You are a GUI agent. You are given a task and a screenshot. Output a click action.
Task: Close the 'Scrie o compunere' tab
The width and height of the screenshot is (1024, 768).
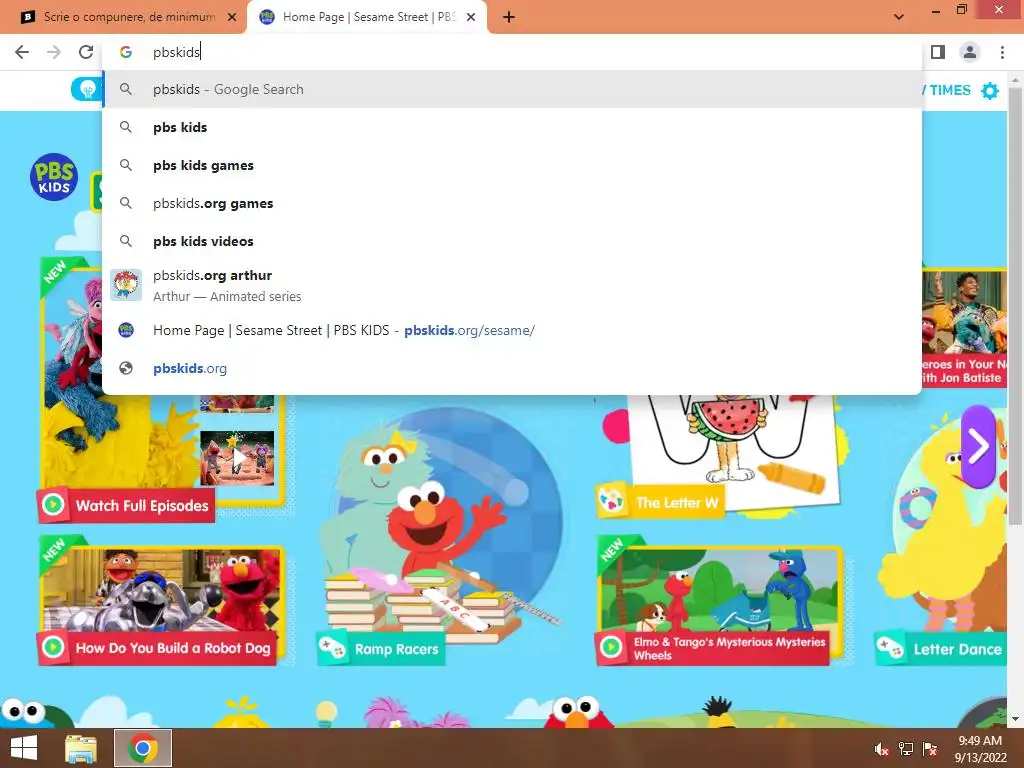coord(232,18)
